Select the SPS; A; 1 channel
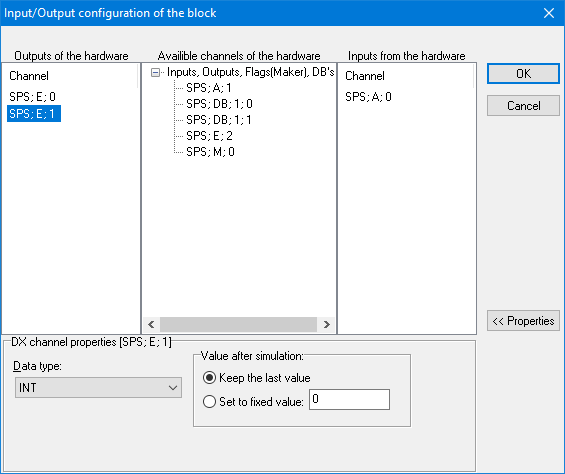The width and height of the screenshot is (565, 474). pyautogui.click(x=209, y=88)
